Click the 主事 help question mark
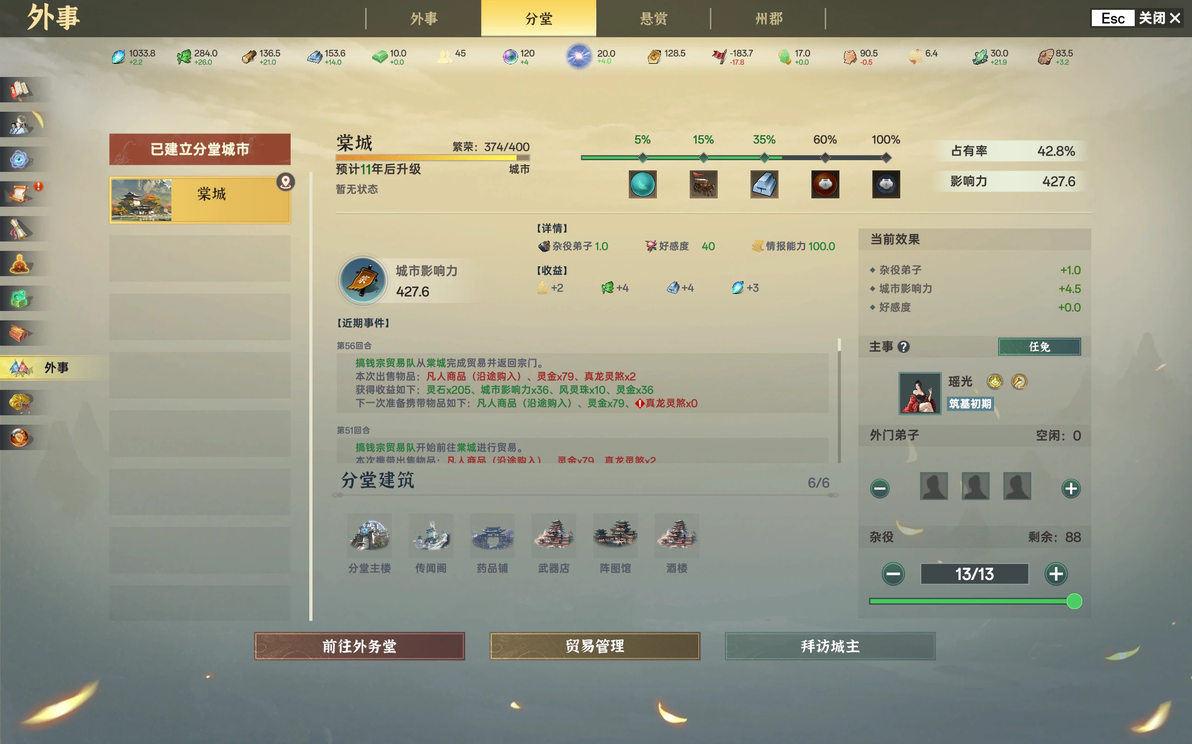This screenshot has height=744, width=1192. 903,347
